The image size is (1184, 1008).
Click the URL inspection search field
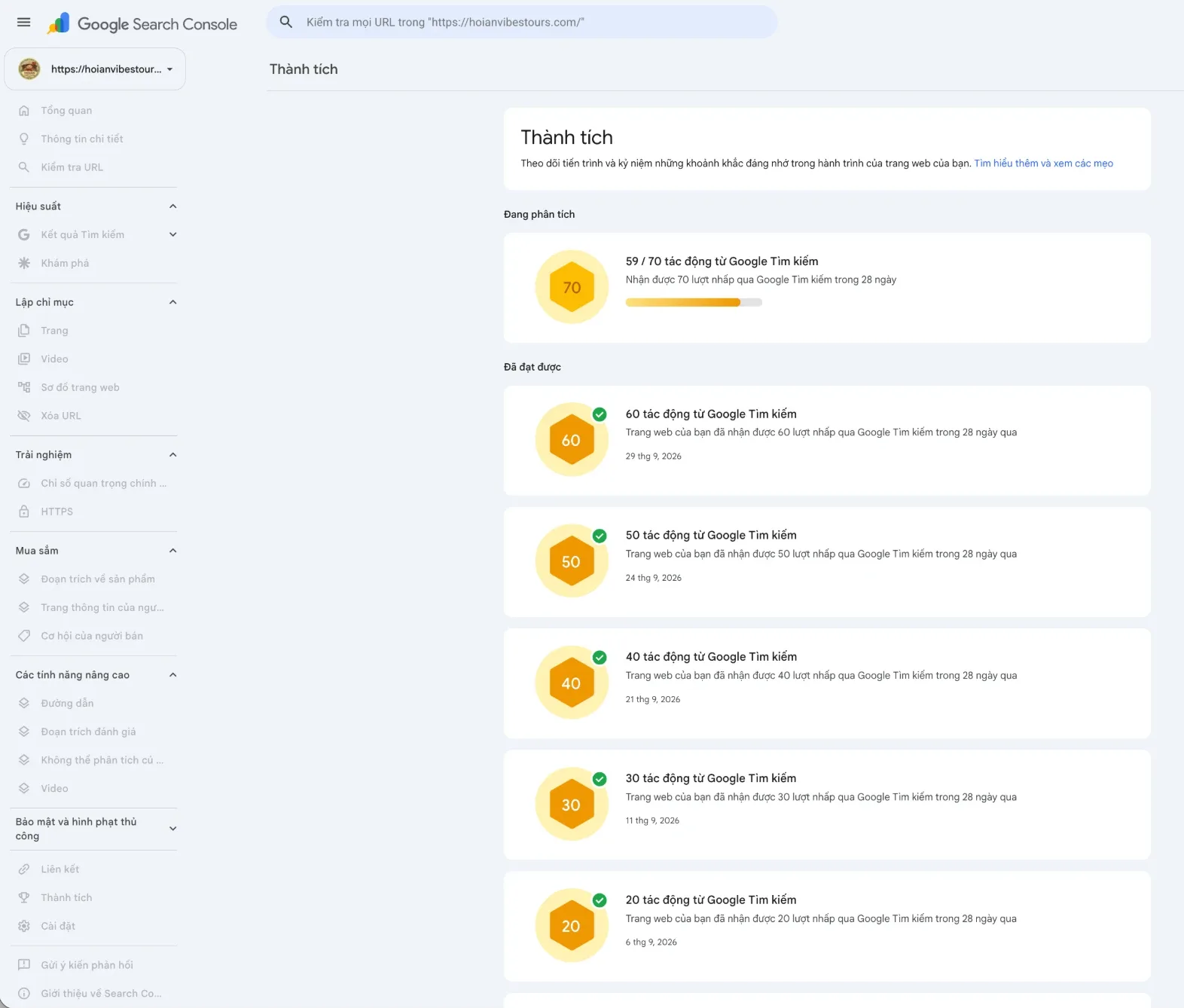click(x=521, y=23)
